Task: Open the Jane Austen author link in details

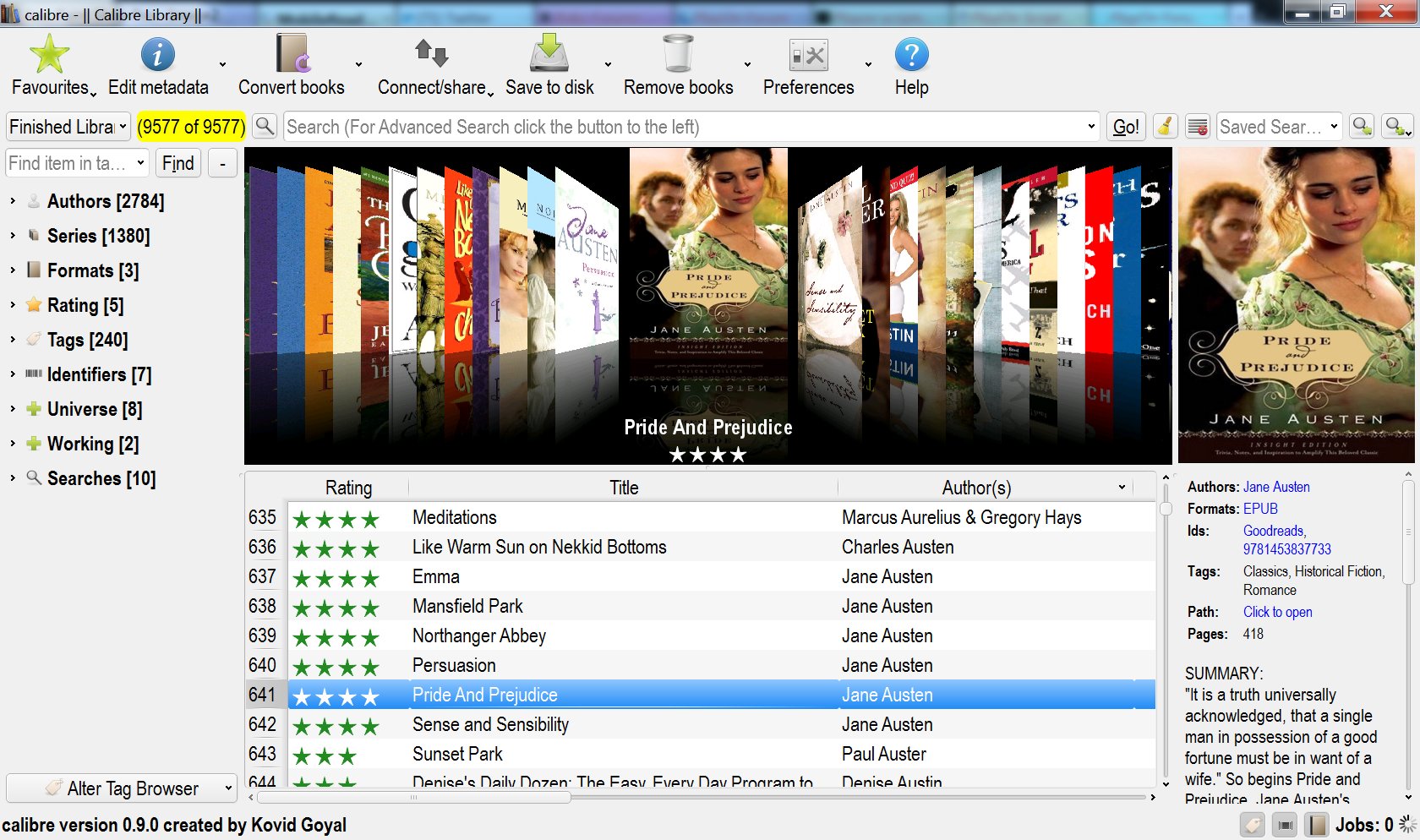Action: point(1276,487)
